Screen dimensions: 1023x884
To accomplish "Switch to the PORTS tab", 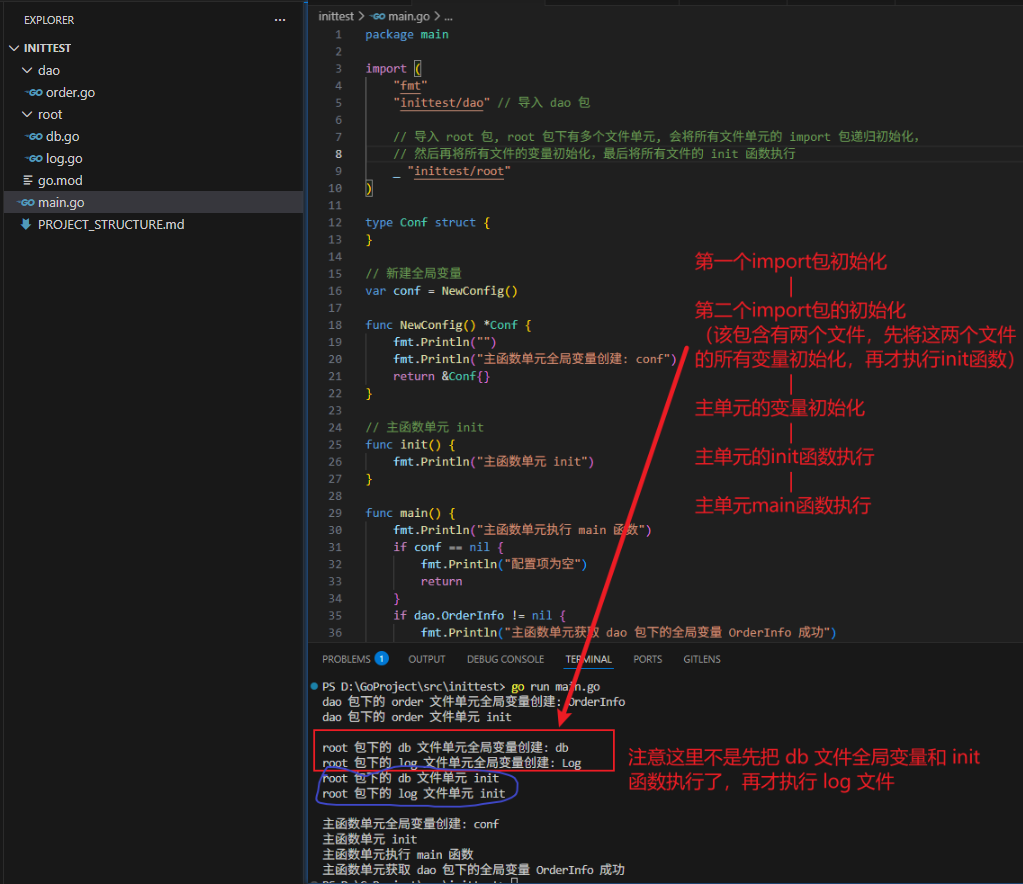I will click(648, 659).
